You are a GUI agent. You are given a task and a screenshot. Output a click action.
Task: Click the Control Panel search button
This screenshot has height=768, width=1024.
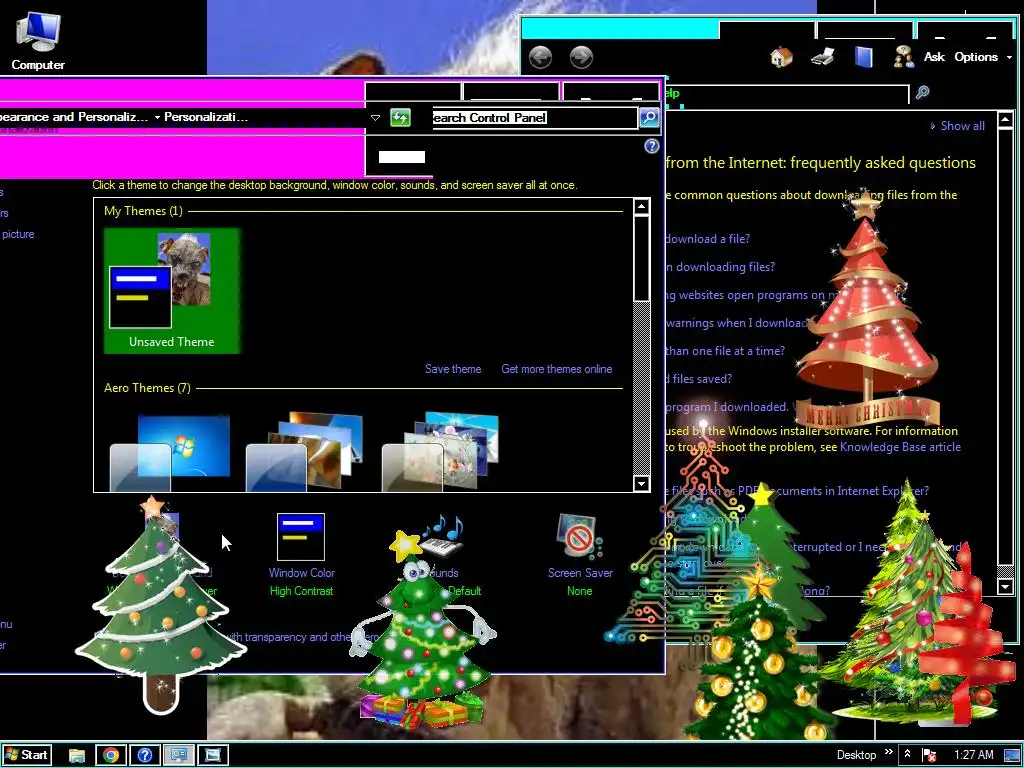click(648, 118)
